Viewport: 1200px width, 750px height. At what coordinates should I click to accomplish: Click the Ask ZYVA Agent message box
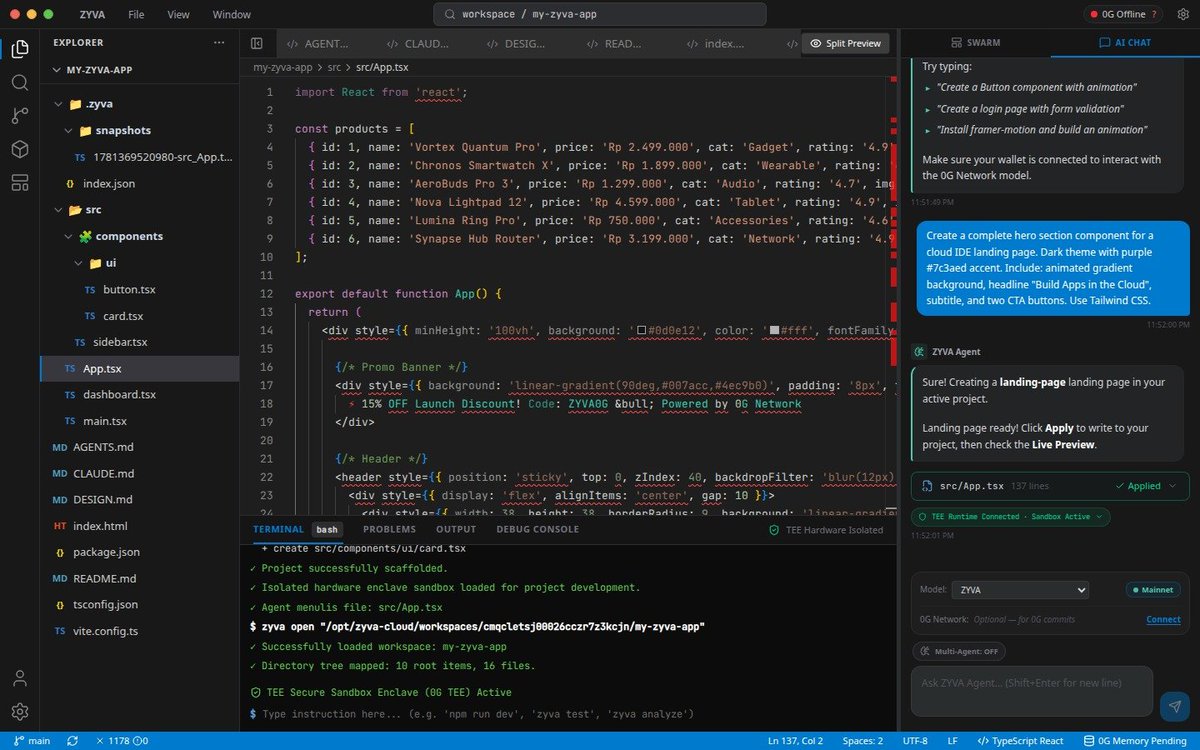click(1031, 691)
